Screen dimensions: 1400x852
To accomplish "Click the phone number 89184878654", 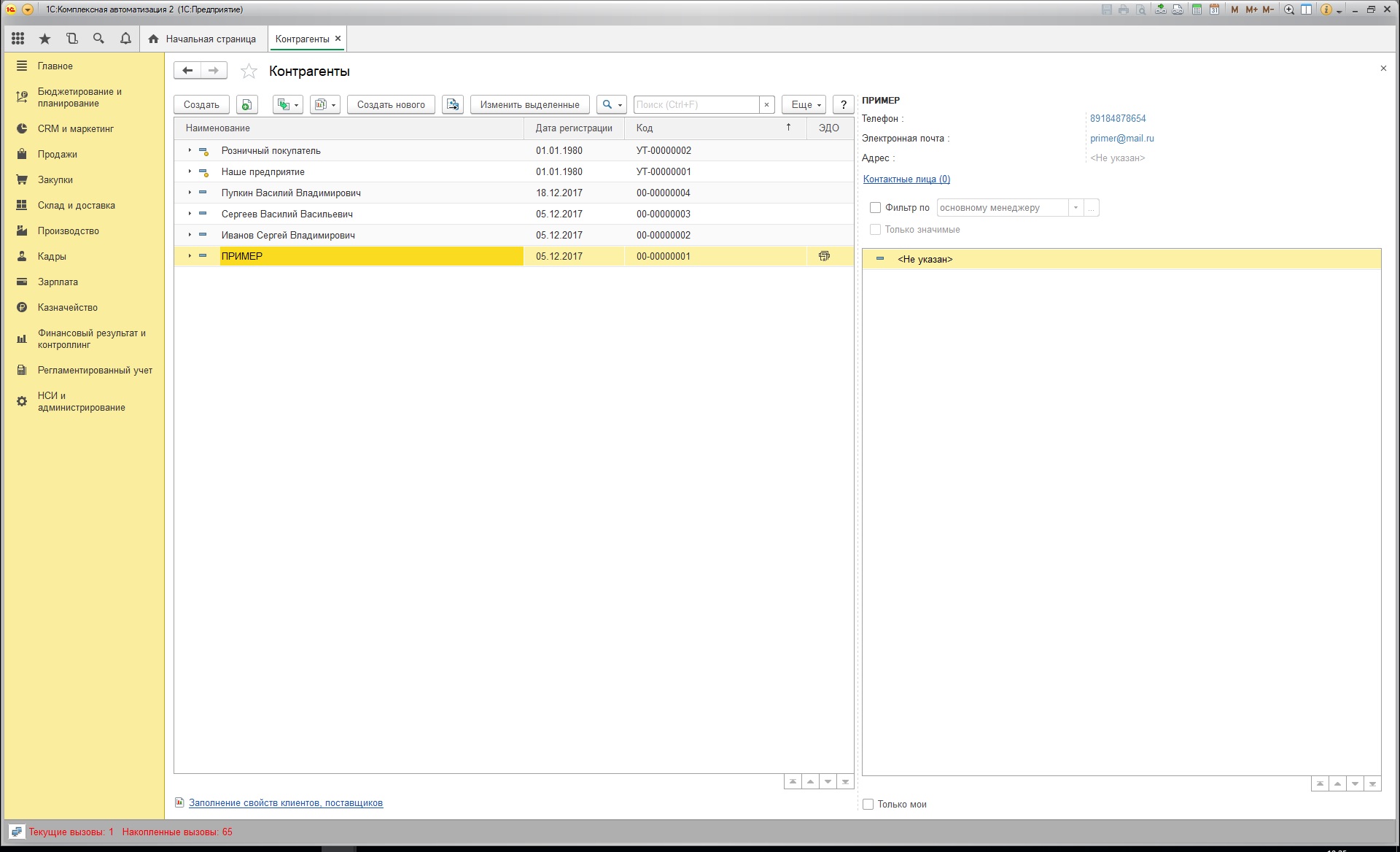I will point(1118,118).
